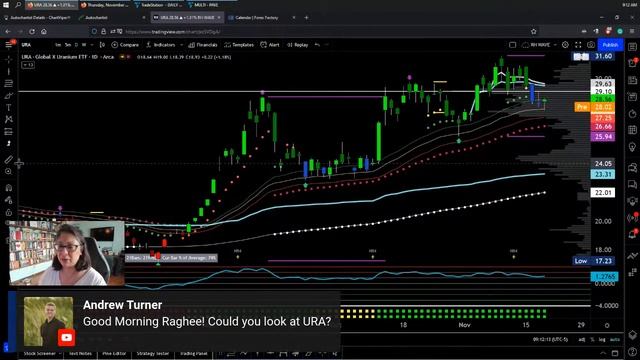Image resolution: width=640 pixels, height=360 pixels.
Task: Open the Stock Screener tab
Action: [39, 353]
